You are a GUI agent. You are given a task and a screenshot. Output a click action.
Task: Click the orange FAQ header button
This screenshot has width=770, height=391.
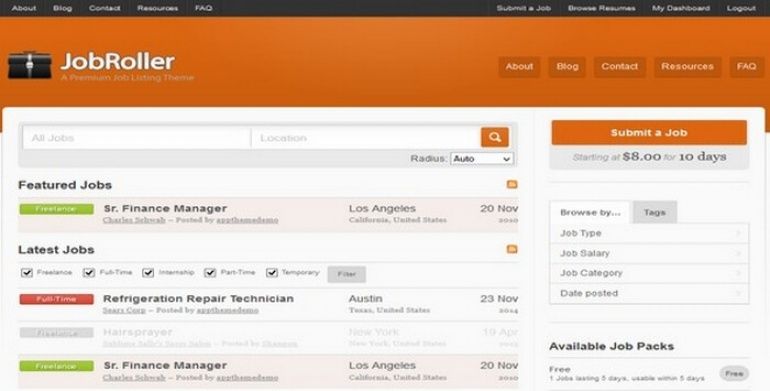click(746, 67)
